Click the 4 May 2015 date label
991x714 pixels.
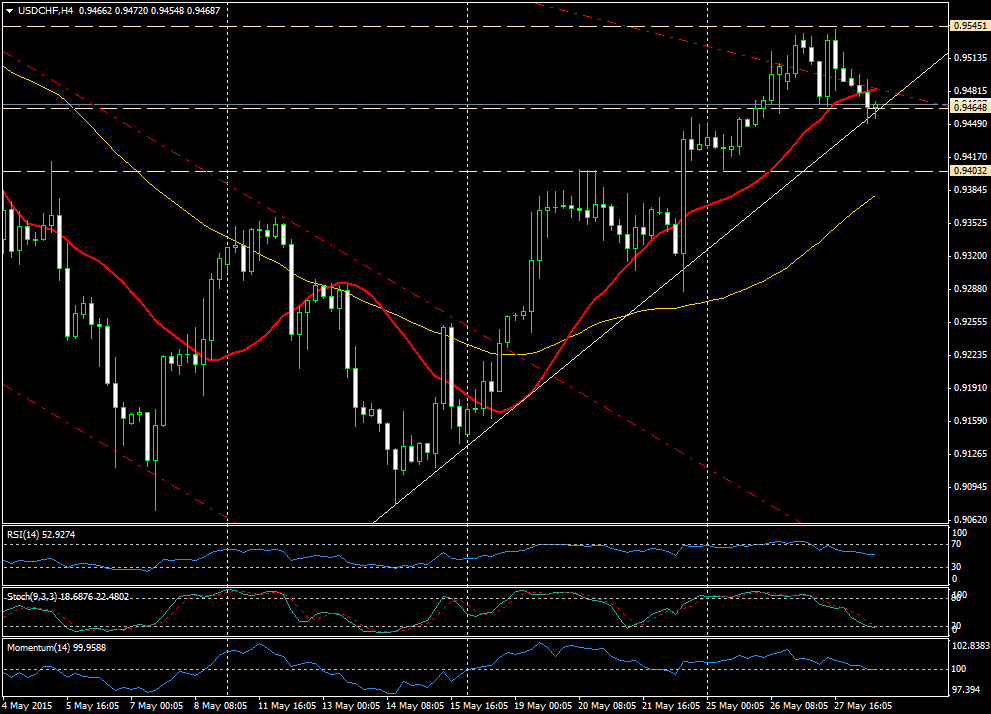(x=30, y=705)
